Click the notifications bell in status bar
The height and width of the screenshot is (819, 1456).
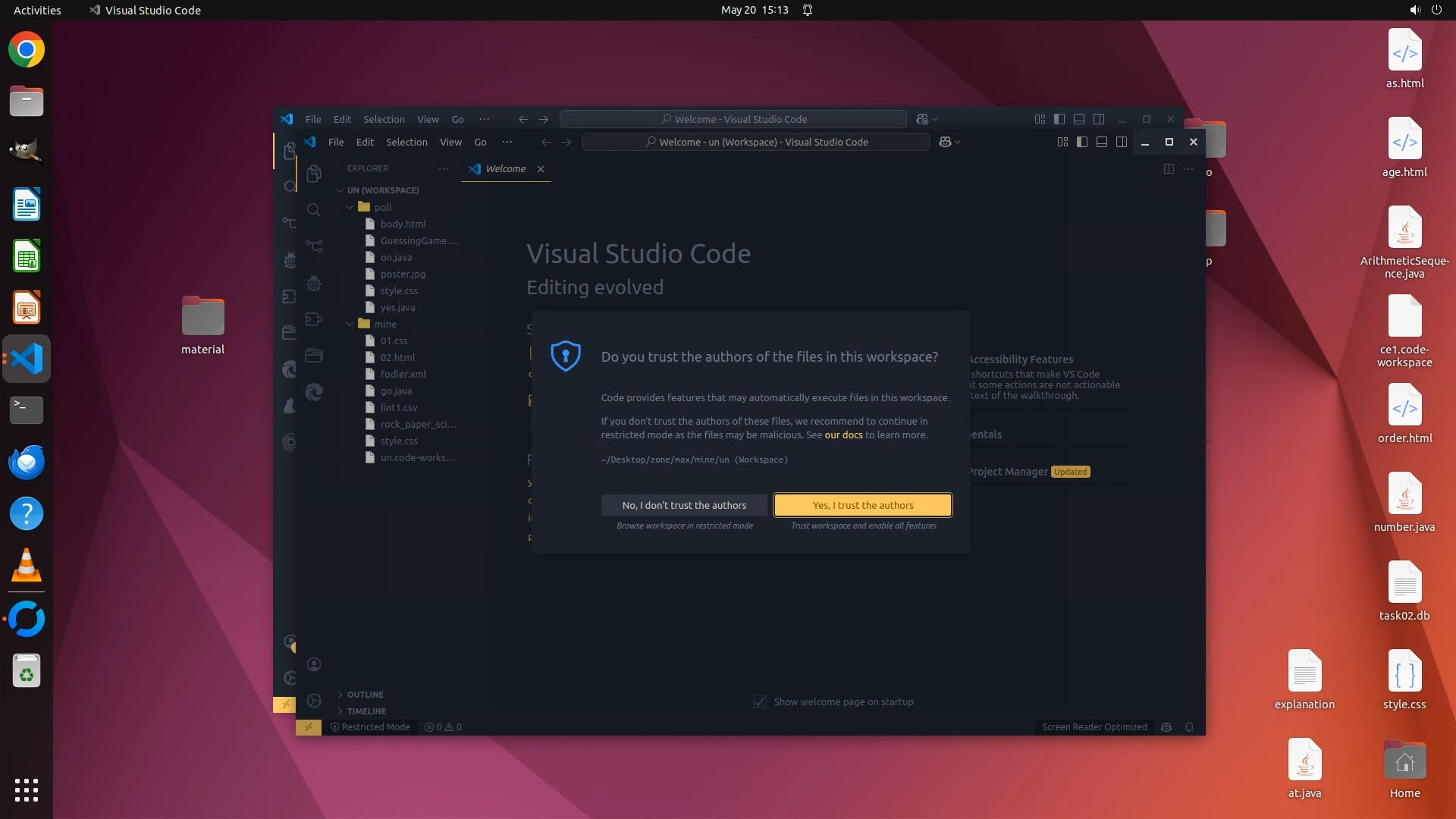coord(1189,727)
